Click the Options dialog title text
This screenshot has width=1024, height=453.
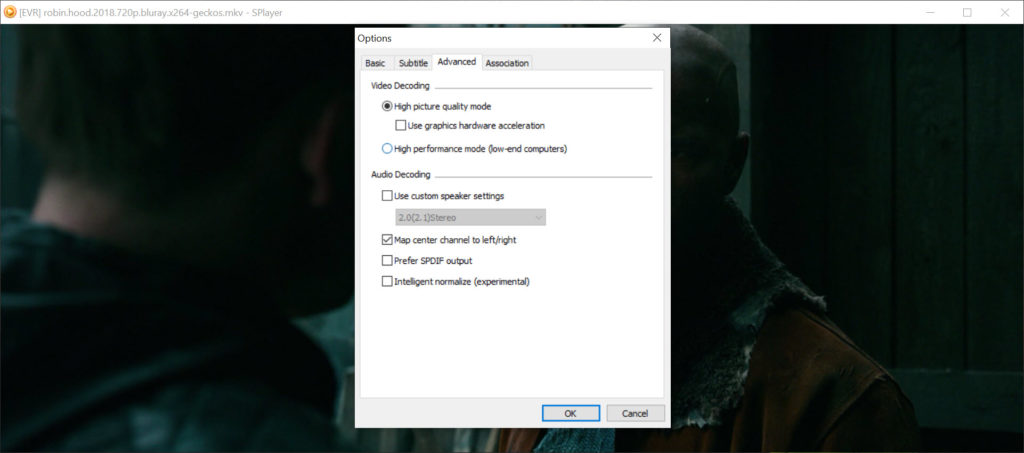(x=375, y=39)
